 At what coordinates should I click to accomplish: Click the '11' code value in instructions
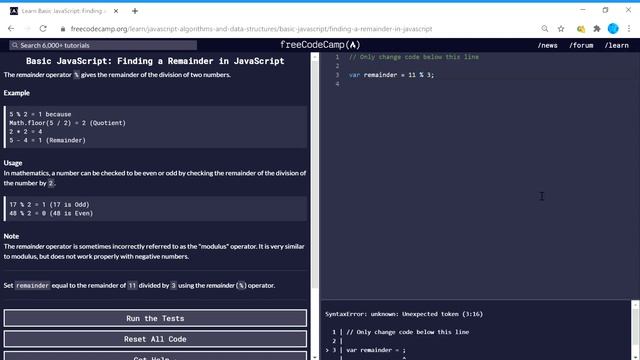coord(132,285)
